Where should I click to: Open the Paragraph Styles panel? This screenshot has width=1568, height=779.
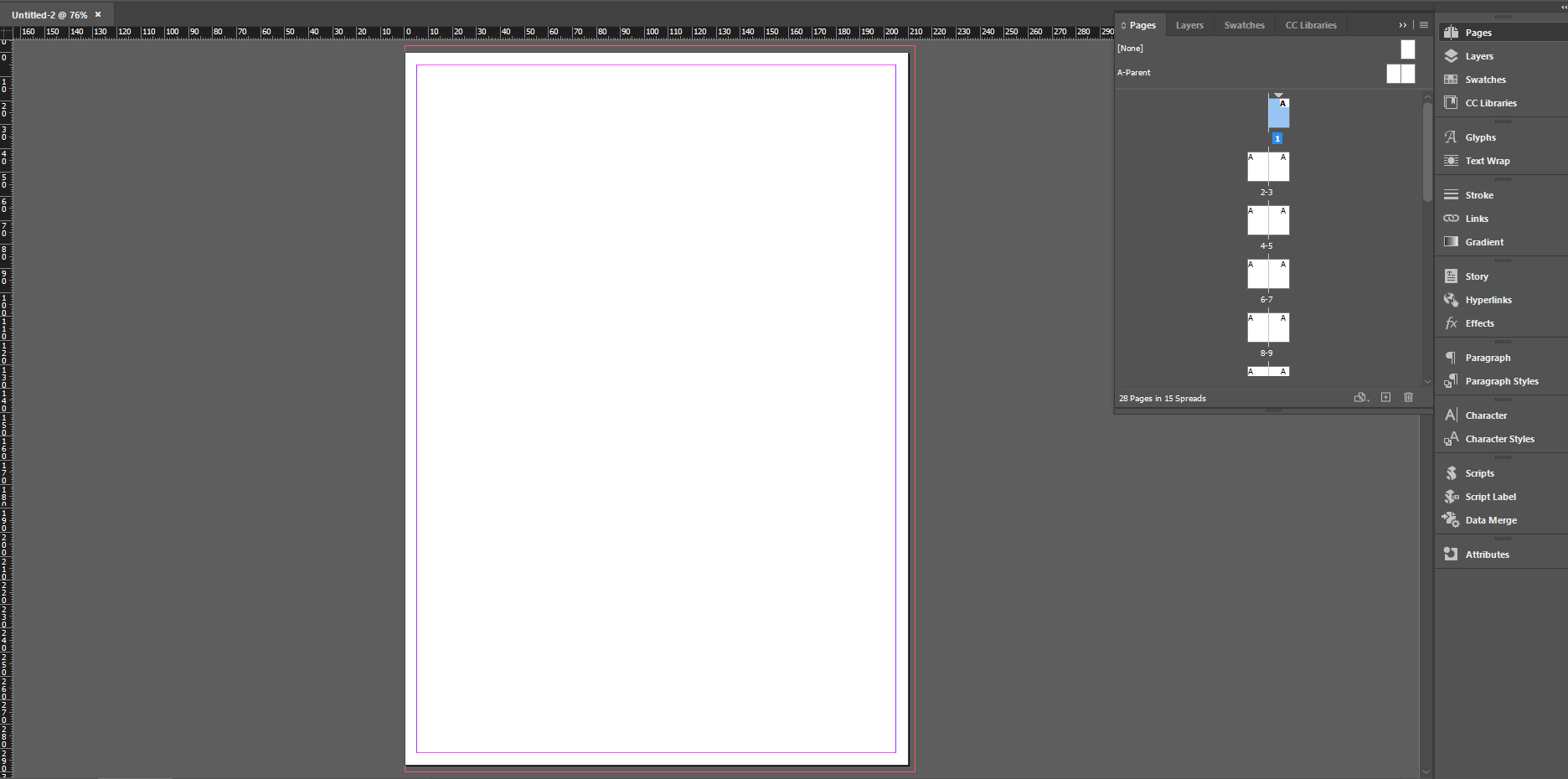point(1501,381)
